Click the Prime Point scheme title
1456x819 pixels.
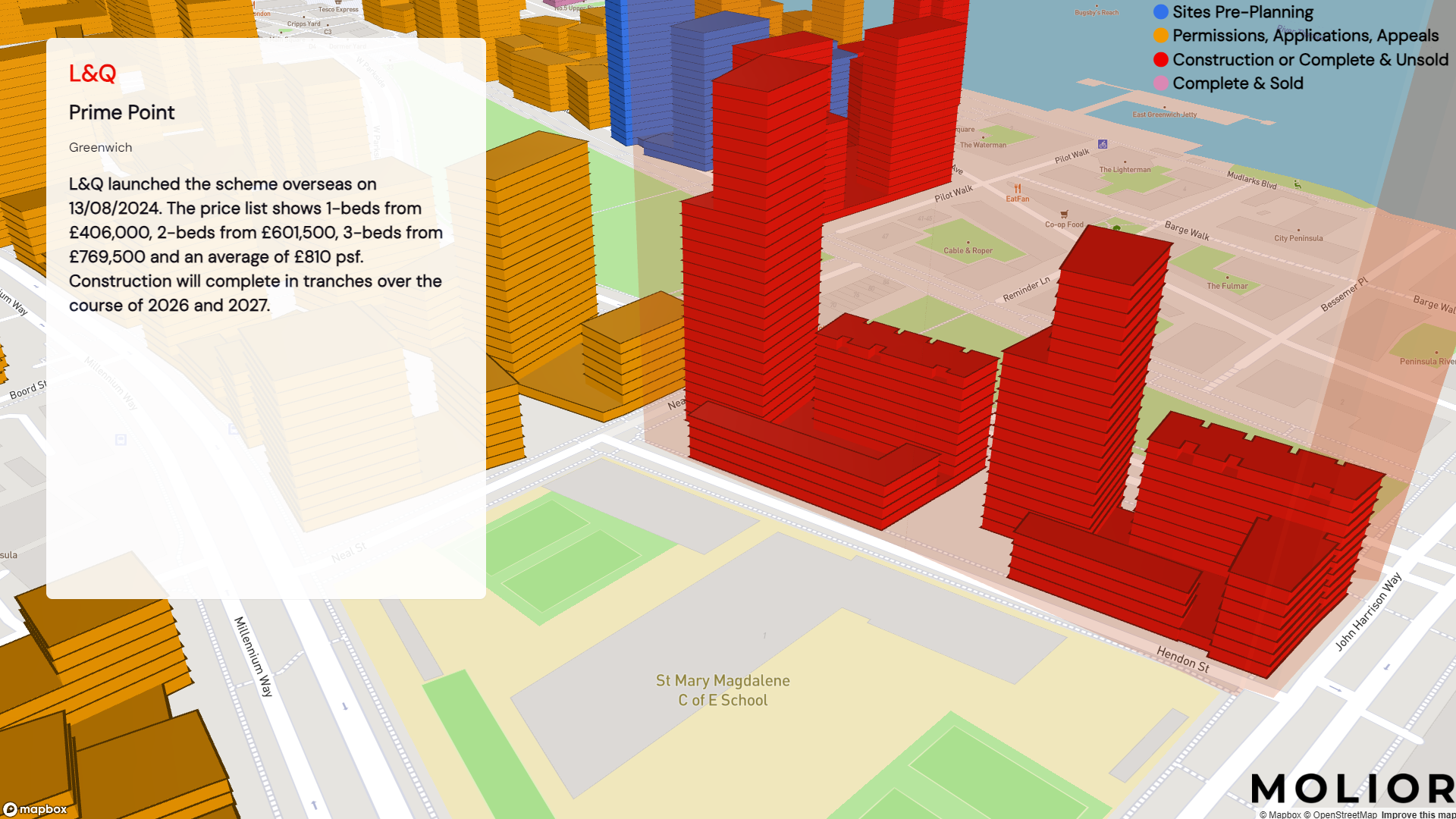[122, 112]
